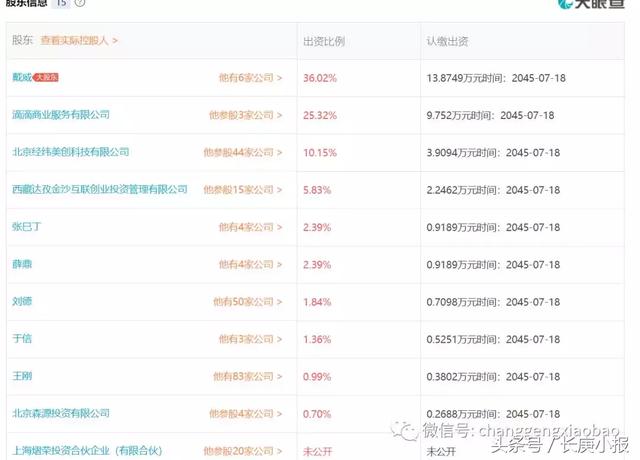640x460 pixels.
Task: Open 他有4家公司 link for 张巳丁
Action: (250, 227)
